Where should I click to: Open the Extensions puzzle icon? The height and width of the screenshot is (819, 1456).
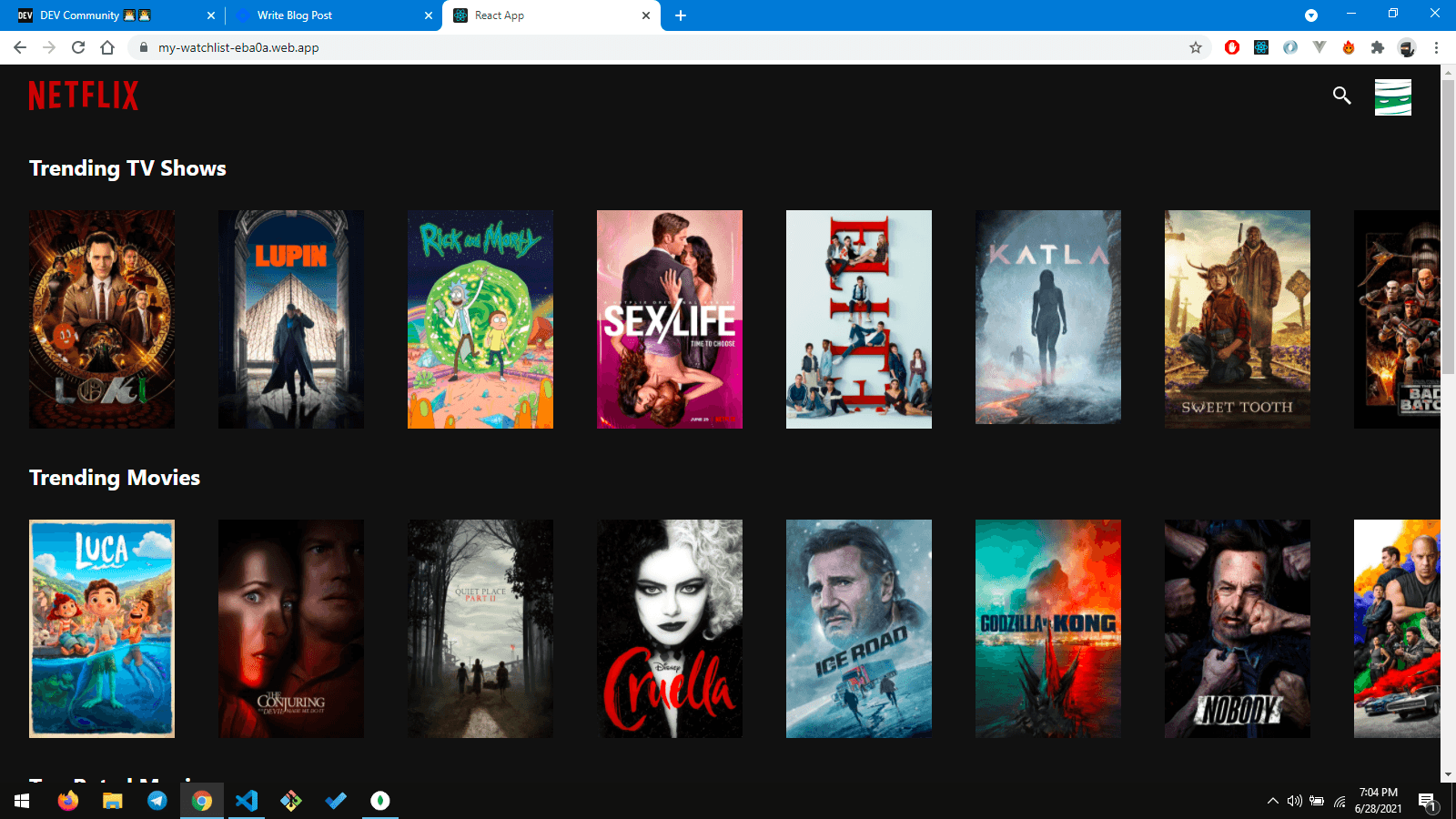[x=1378, y=48]
